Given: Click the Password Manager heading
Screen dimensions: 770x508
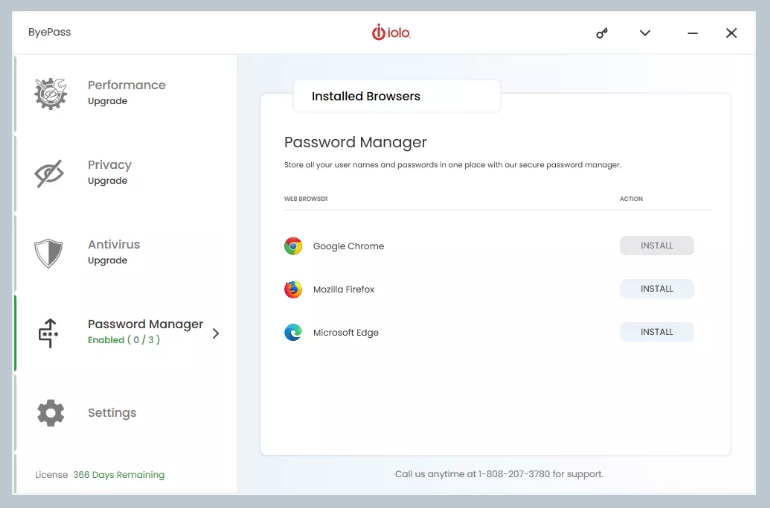Looking at the screenshot, I should 356,142.
